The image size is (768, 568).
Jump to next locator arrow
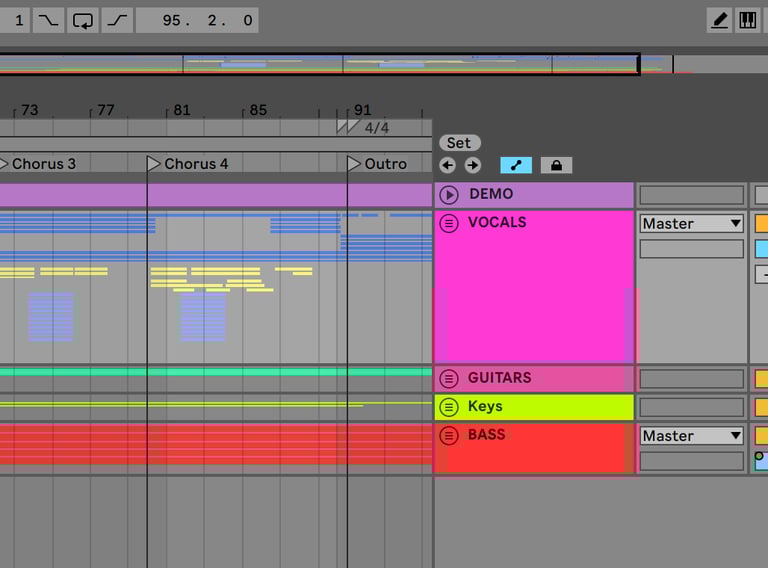tap(473, 166)
